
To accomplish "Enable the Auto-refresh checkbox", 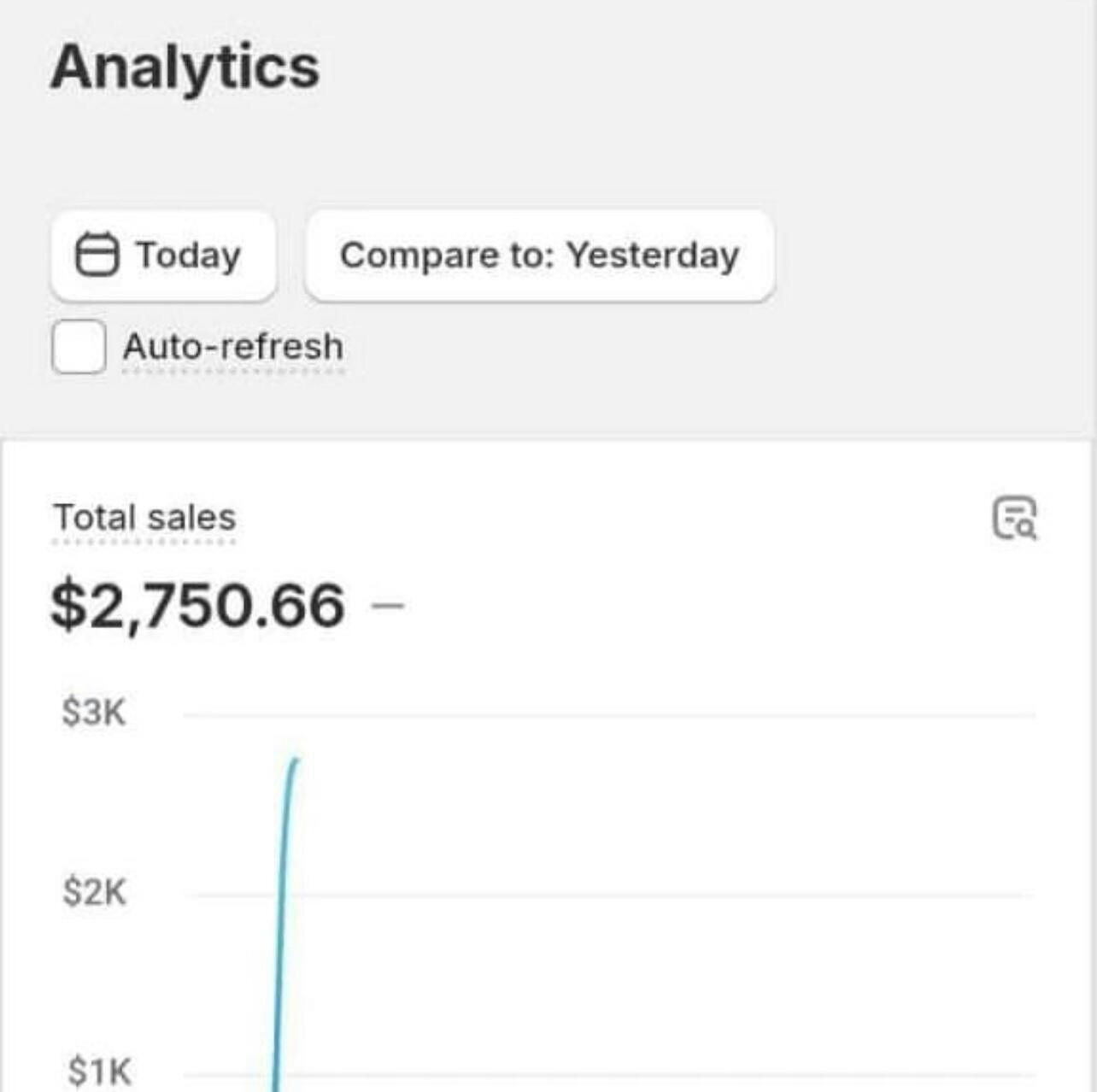I will point(79,347).
